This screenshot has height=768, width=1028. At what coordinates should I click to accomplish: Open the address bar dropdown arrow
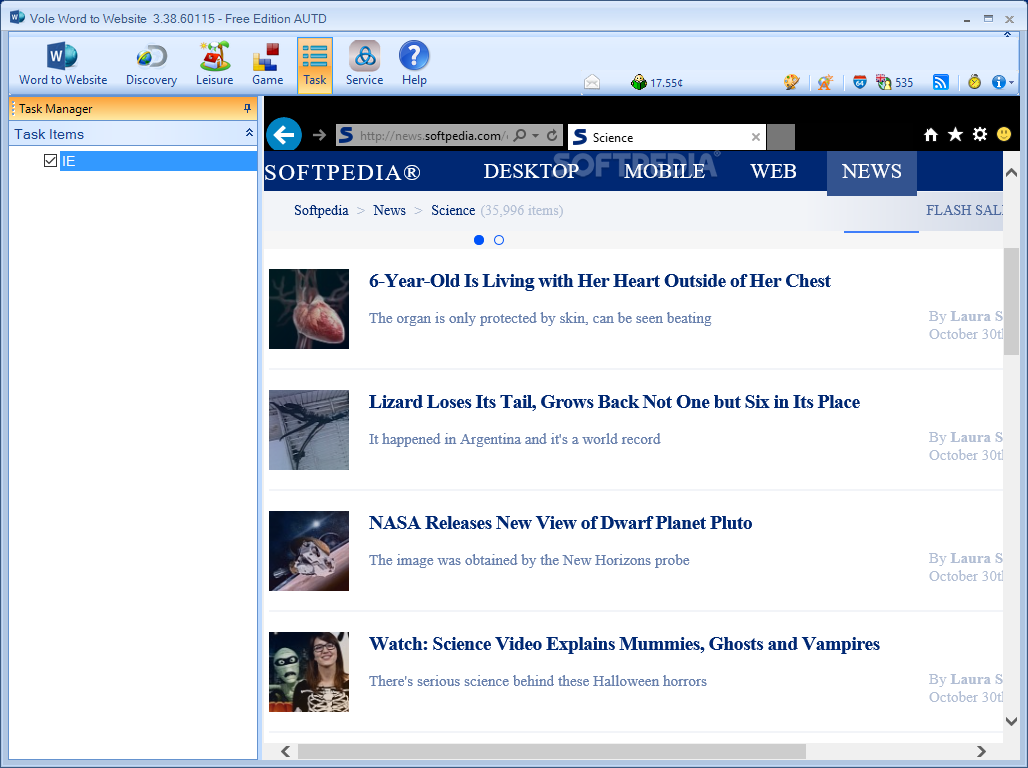click(535, 136)
